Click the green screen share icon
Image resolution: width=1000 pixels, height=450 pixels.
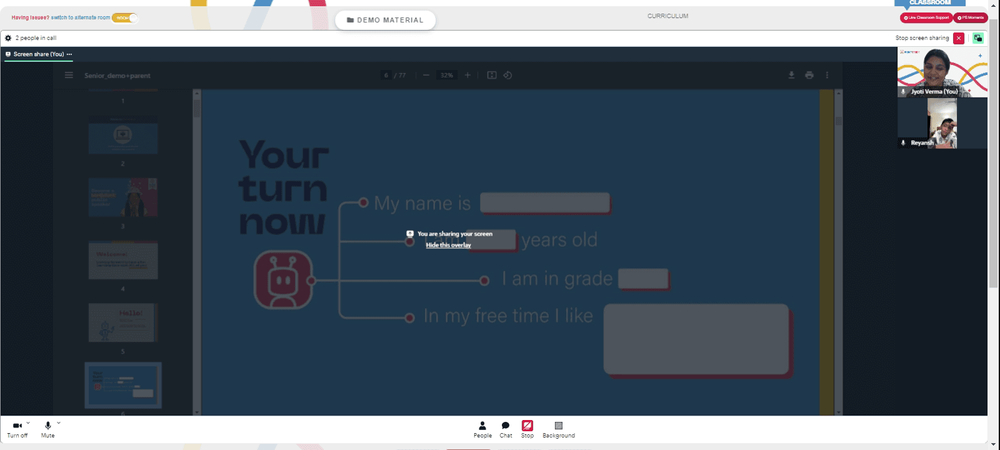click(978, 38)
